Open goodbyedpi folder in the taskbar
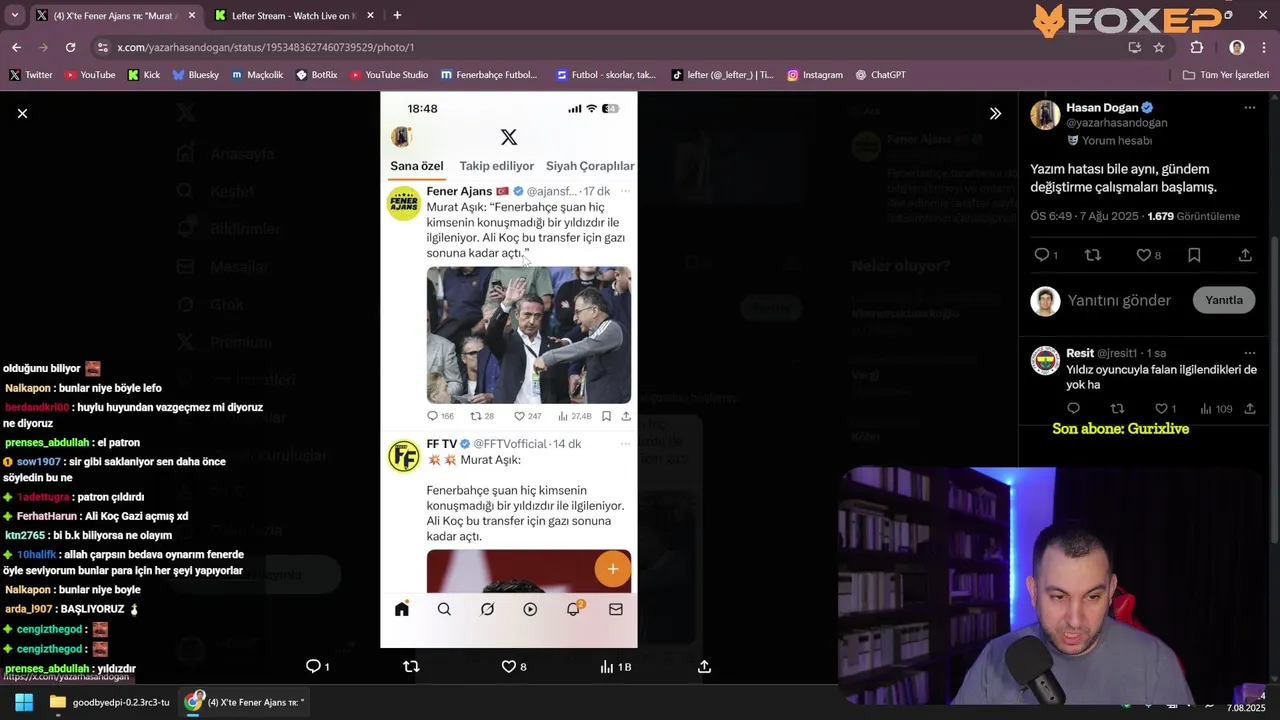Screen dimensions: 1280x720 click(110, 702)
